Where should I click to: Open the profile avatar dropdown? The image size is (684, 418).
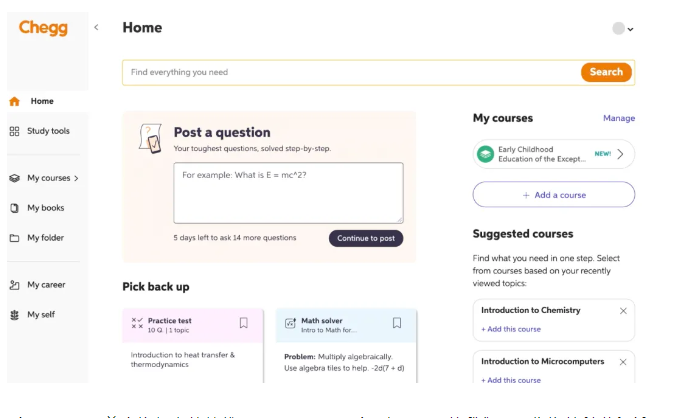click(x=623, y=29)
